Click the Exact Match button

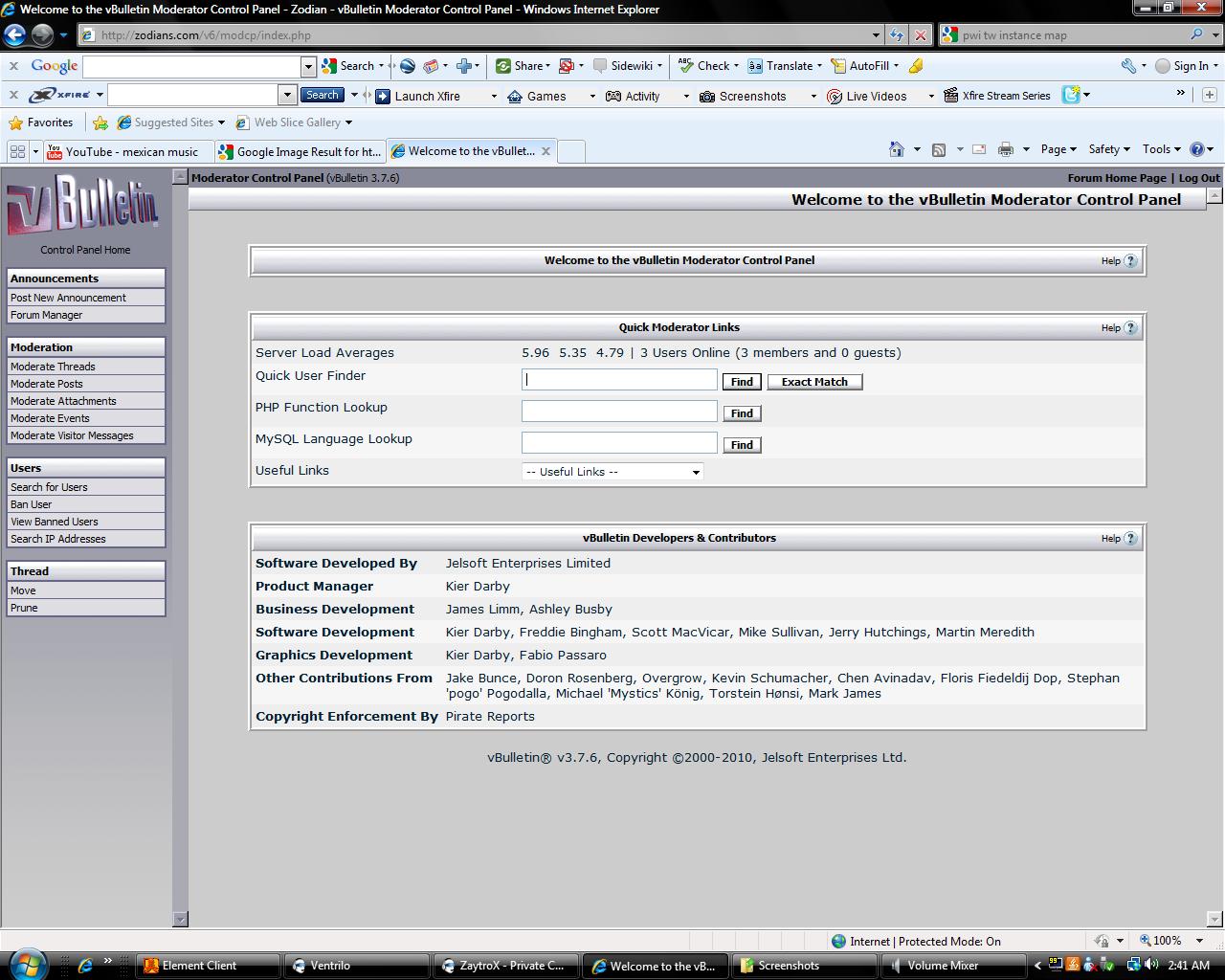(814, 382)
